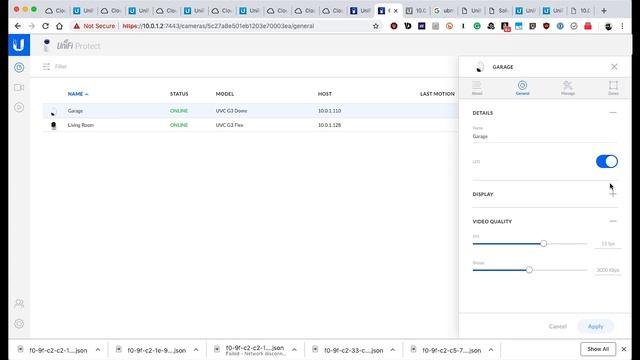
Task: Open menu for f0-9f-c2-1e-9 json download
Action: [196, 350]
